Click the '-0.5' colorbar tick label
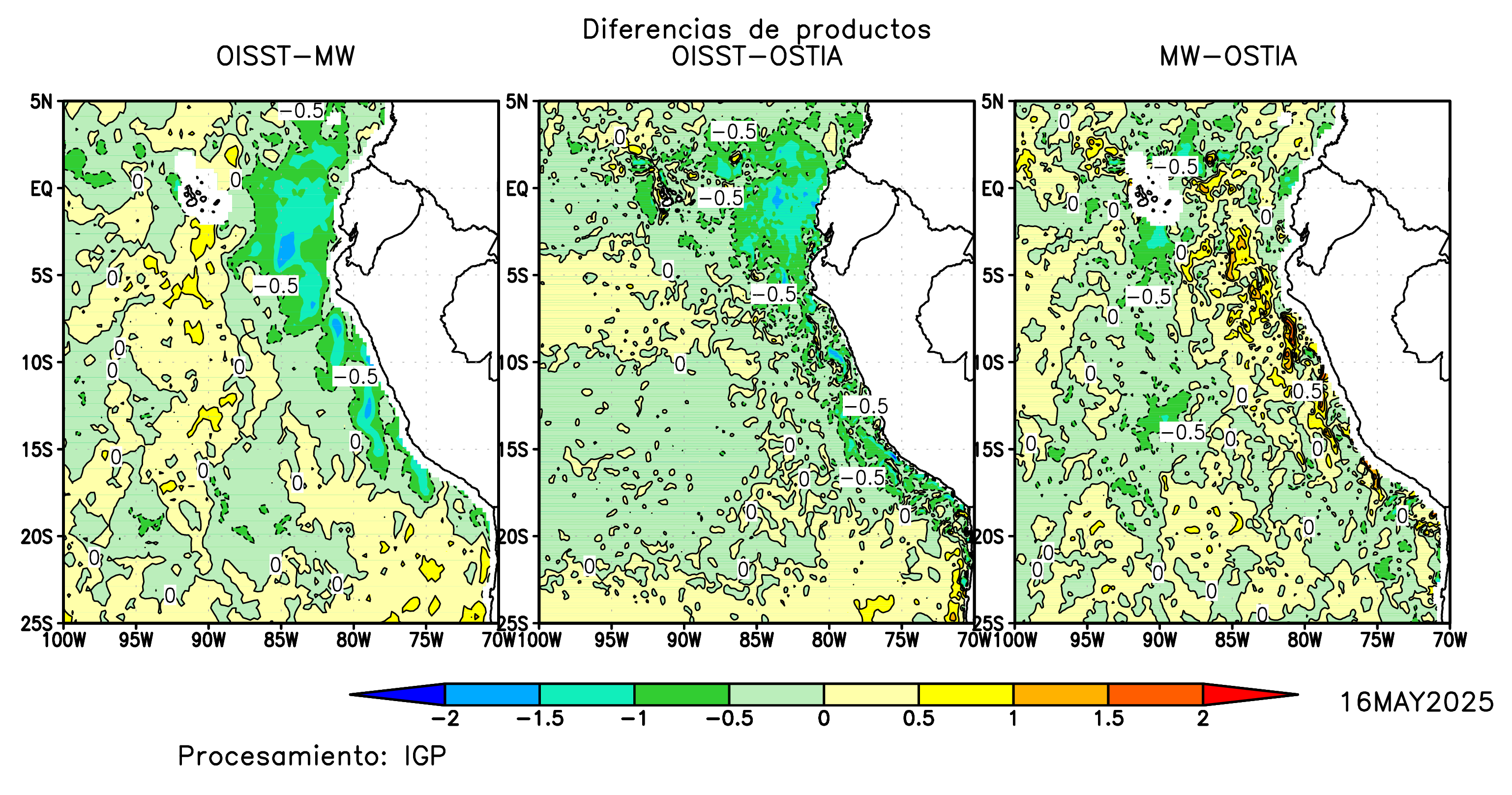 coord(730,719)
